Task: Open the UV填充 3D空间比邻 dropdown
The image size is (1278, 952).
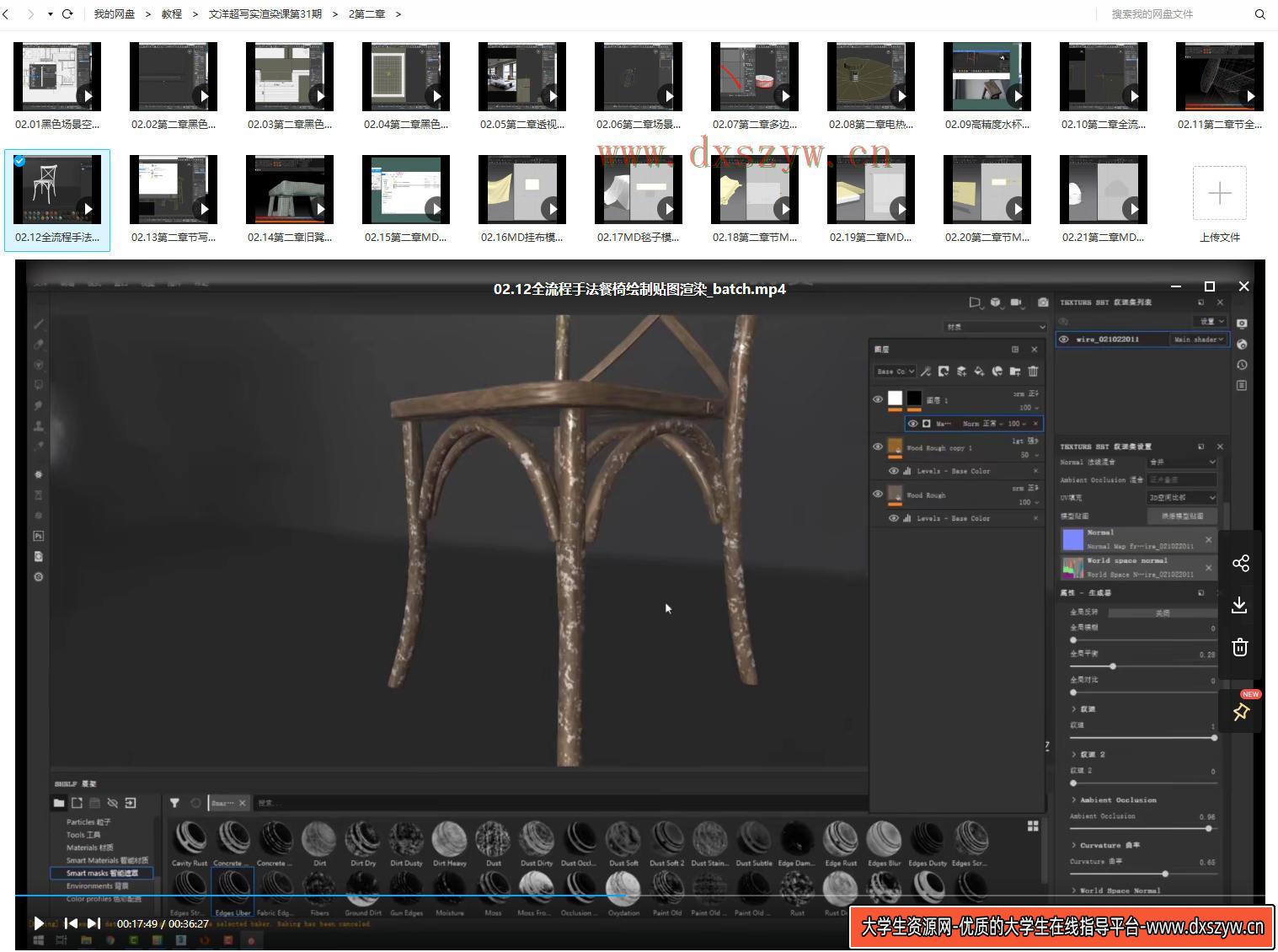Action: 1182,498
